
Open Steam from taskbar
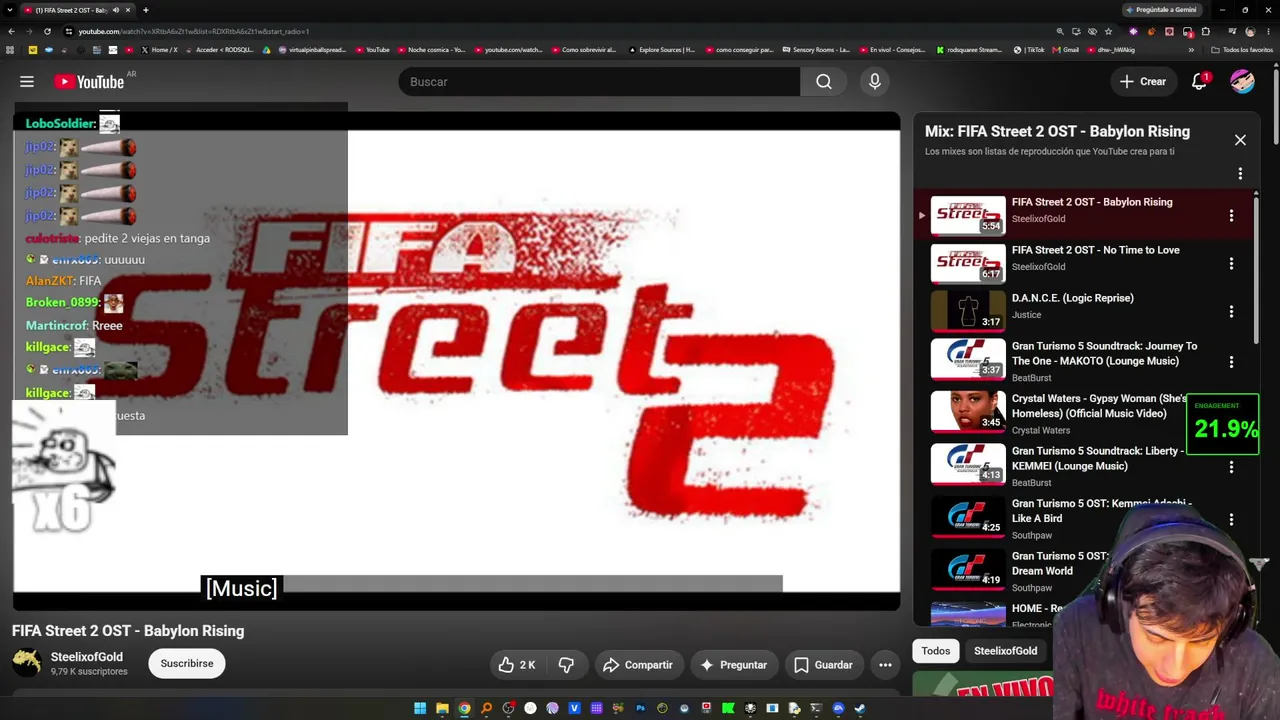(860, 709)
